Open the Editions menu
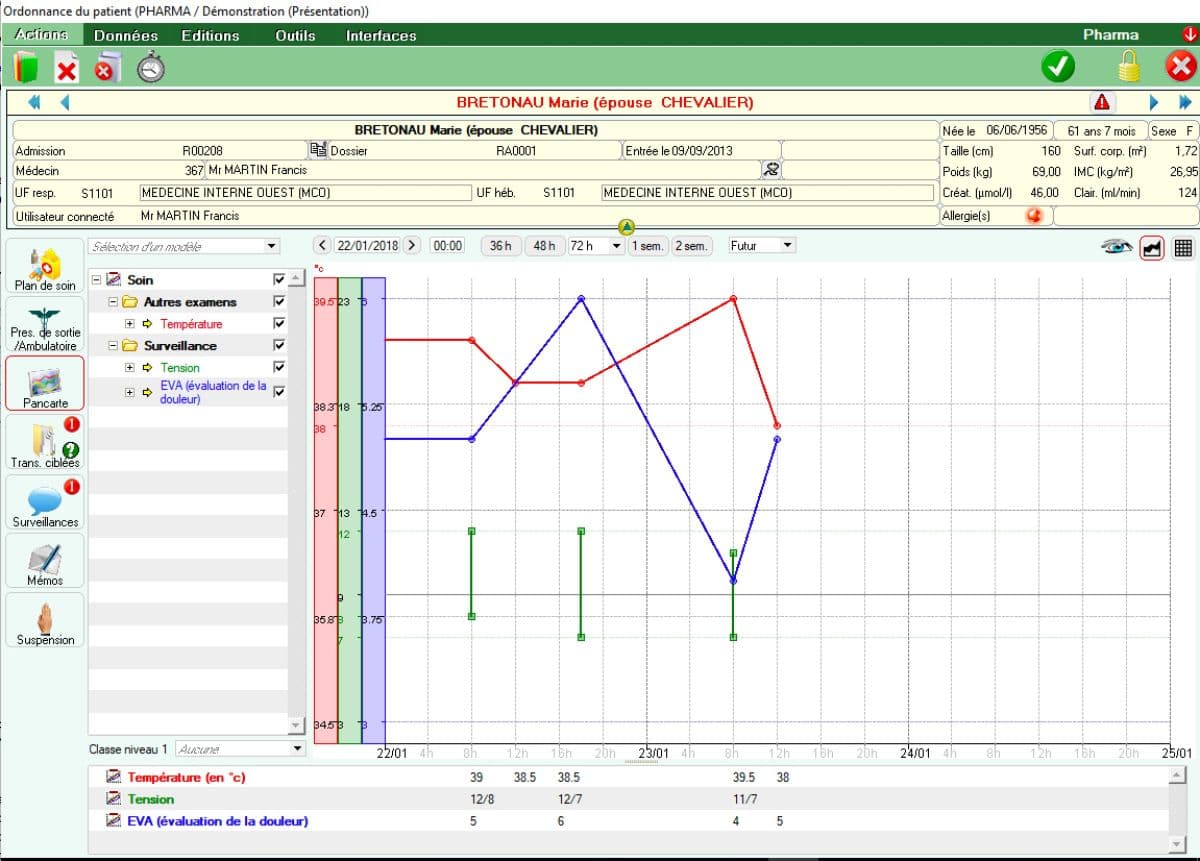This screenshot has width=1200, height=861. click(210, 35)
